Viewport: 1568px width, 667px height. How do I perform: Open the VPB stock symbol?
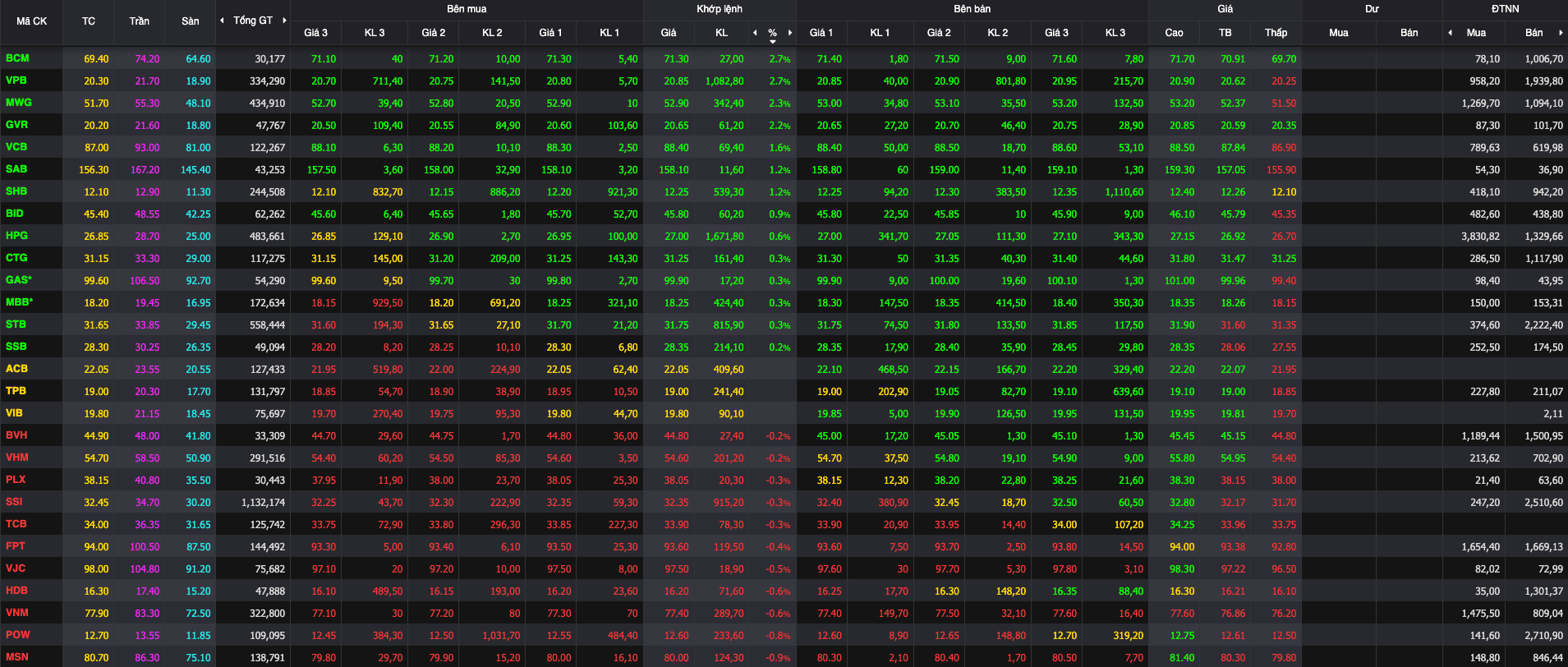coord(16,80)
